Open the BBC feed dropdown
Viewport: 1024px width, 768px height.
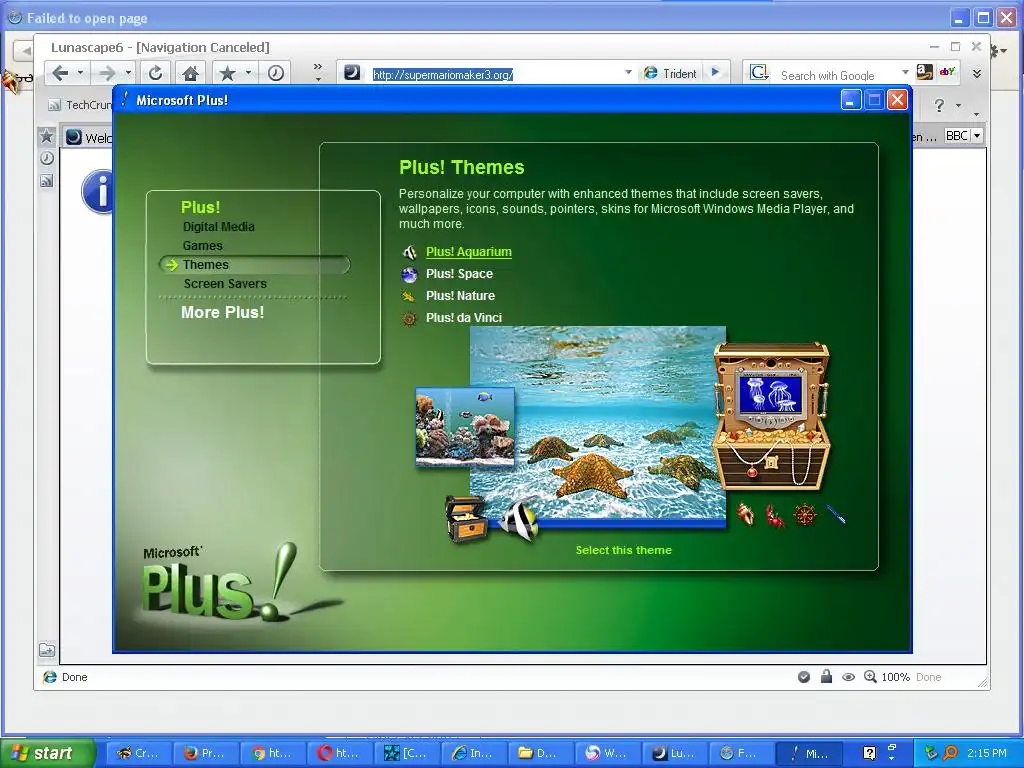pyautogui.click(x=977, y=136)
